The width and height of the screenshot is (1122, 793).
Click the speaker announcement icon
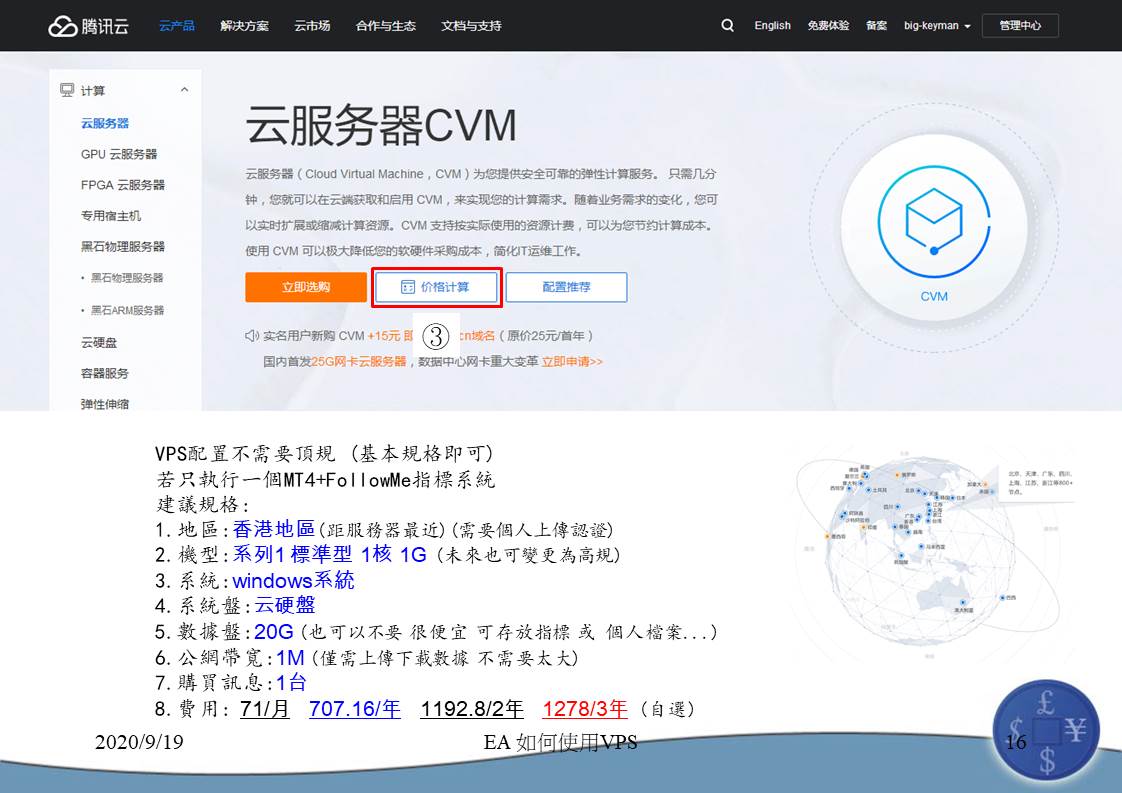coord(252,336)
